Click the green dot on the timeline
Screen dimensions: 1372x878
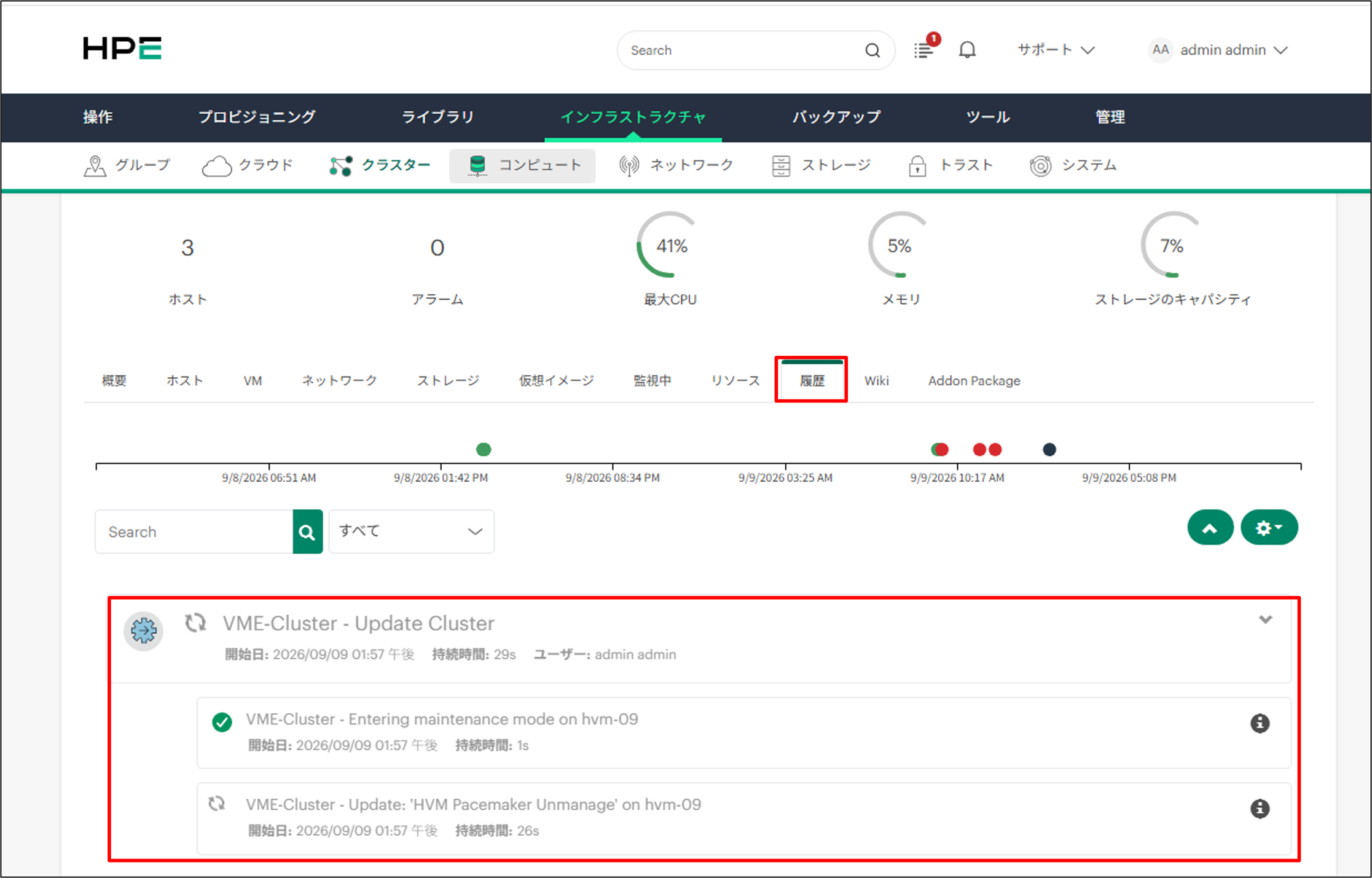pyautogui.click(x=484, y=450)
